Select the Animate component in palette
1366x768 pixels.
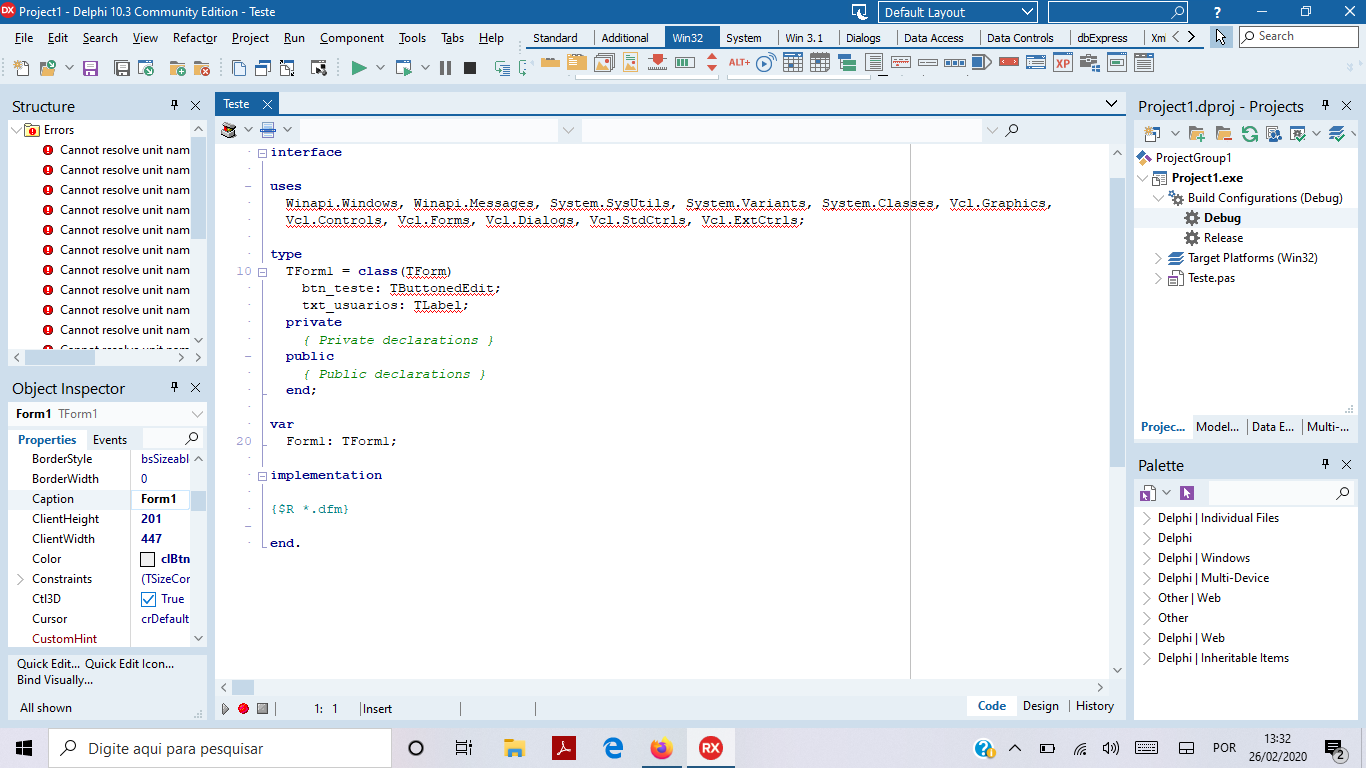click(766, 63)
